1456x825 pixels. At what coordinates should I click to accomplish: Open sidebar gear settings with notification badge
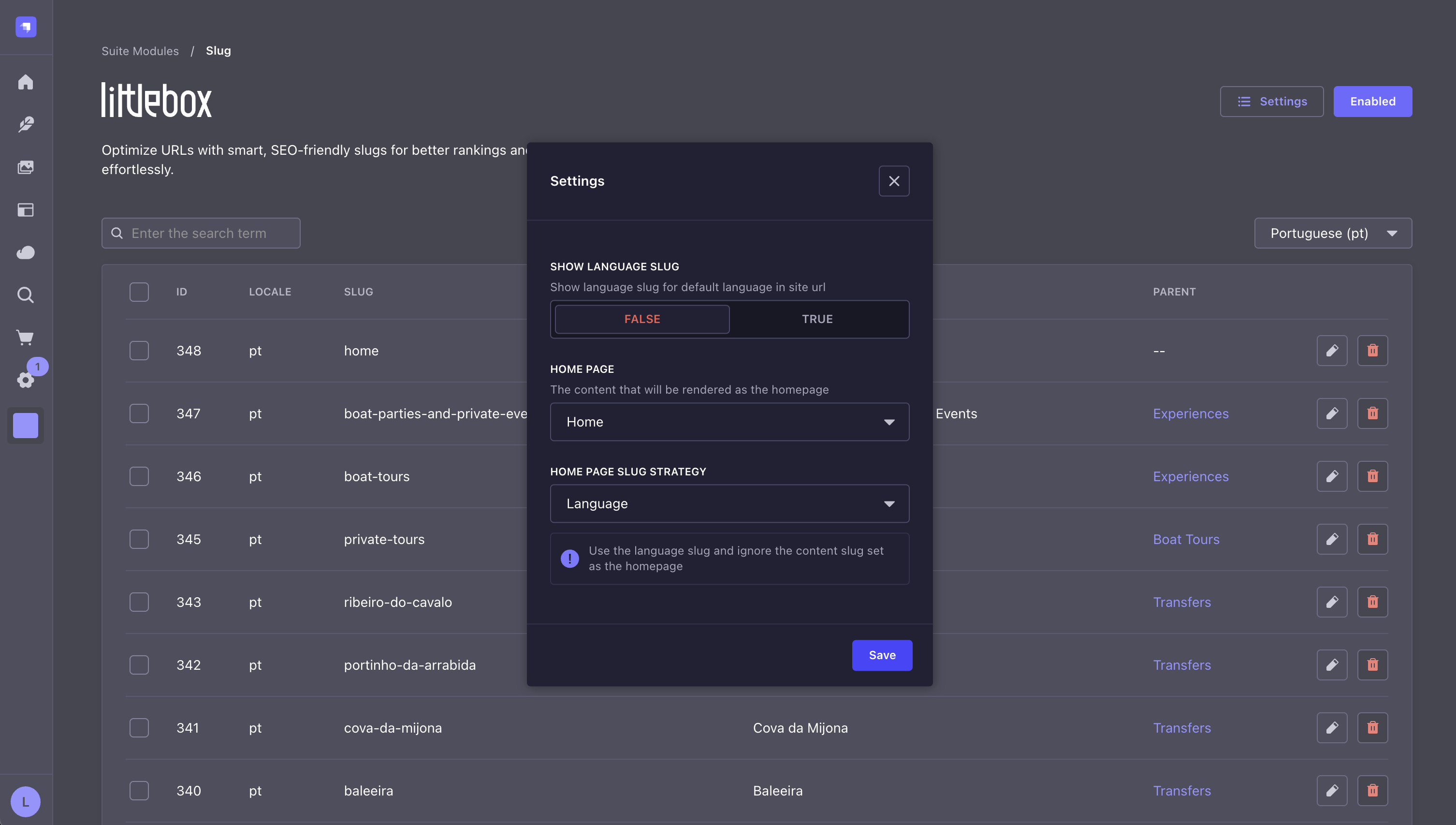coord(26,380)
